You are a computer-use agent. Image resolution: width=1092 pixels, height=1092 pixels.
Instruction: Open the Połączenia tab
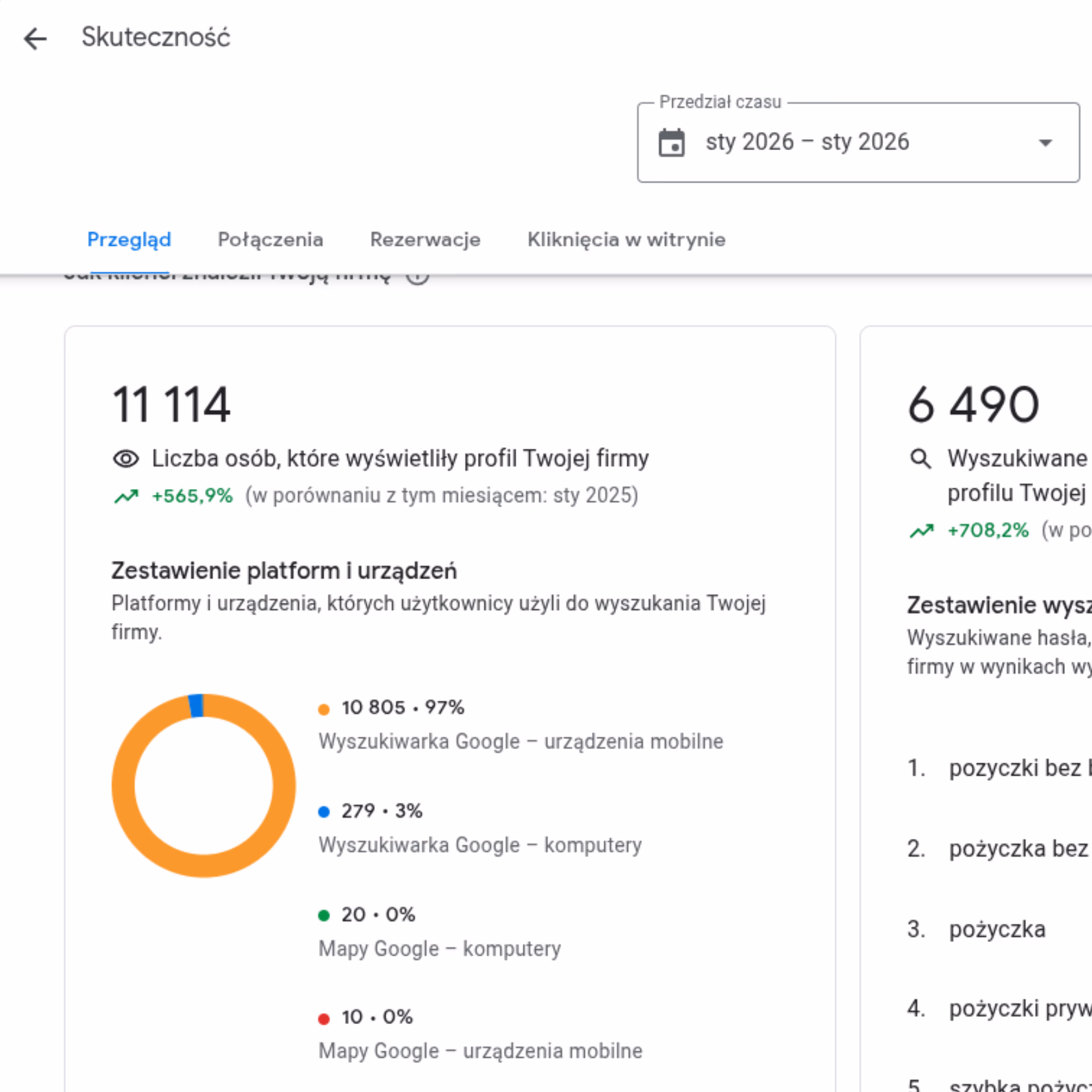tap(270, 240)
